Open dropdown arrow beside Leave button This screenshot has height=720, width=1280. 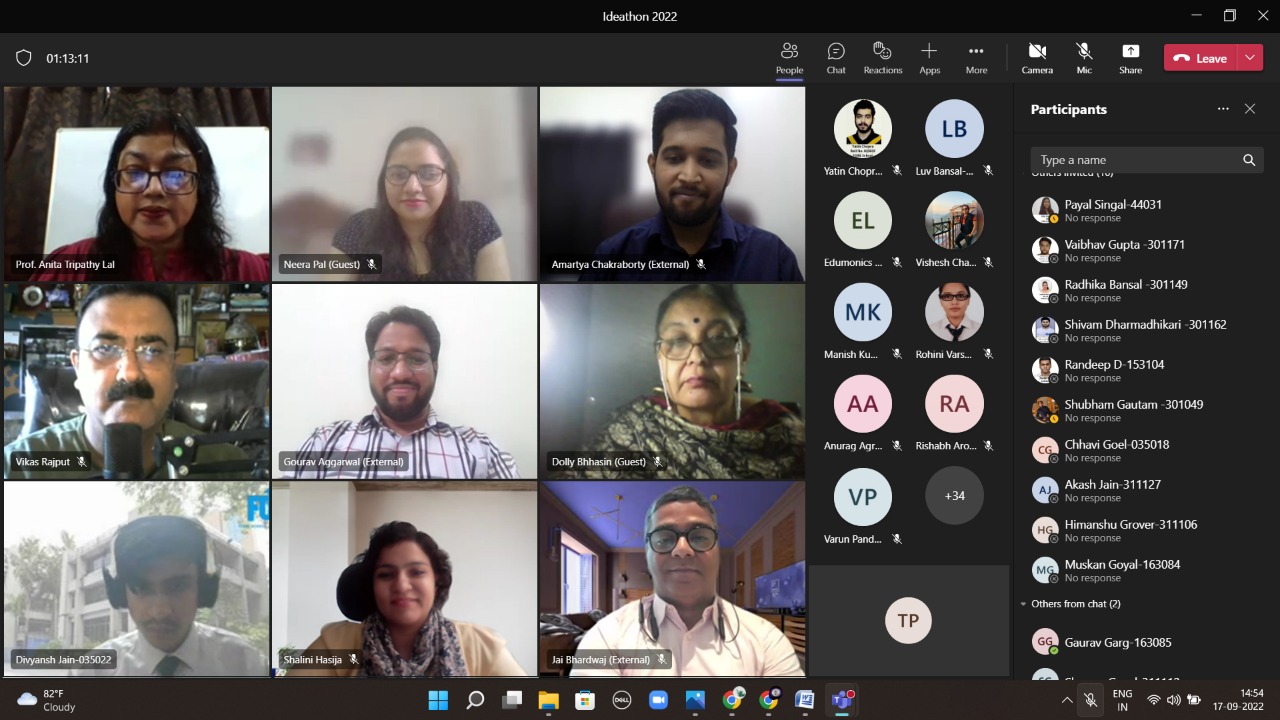1250,58
